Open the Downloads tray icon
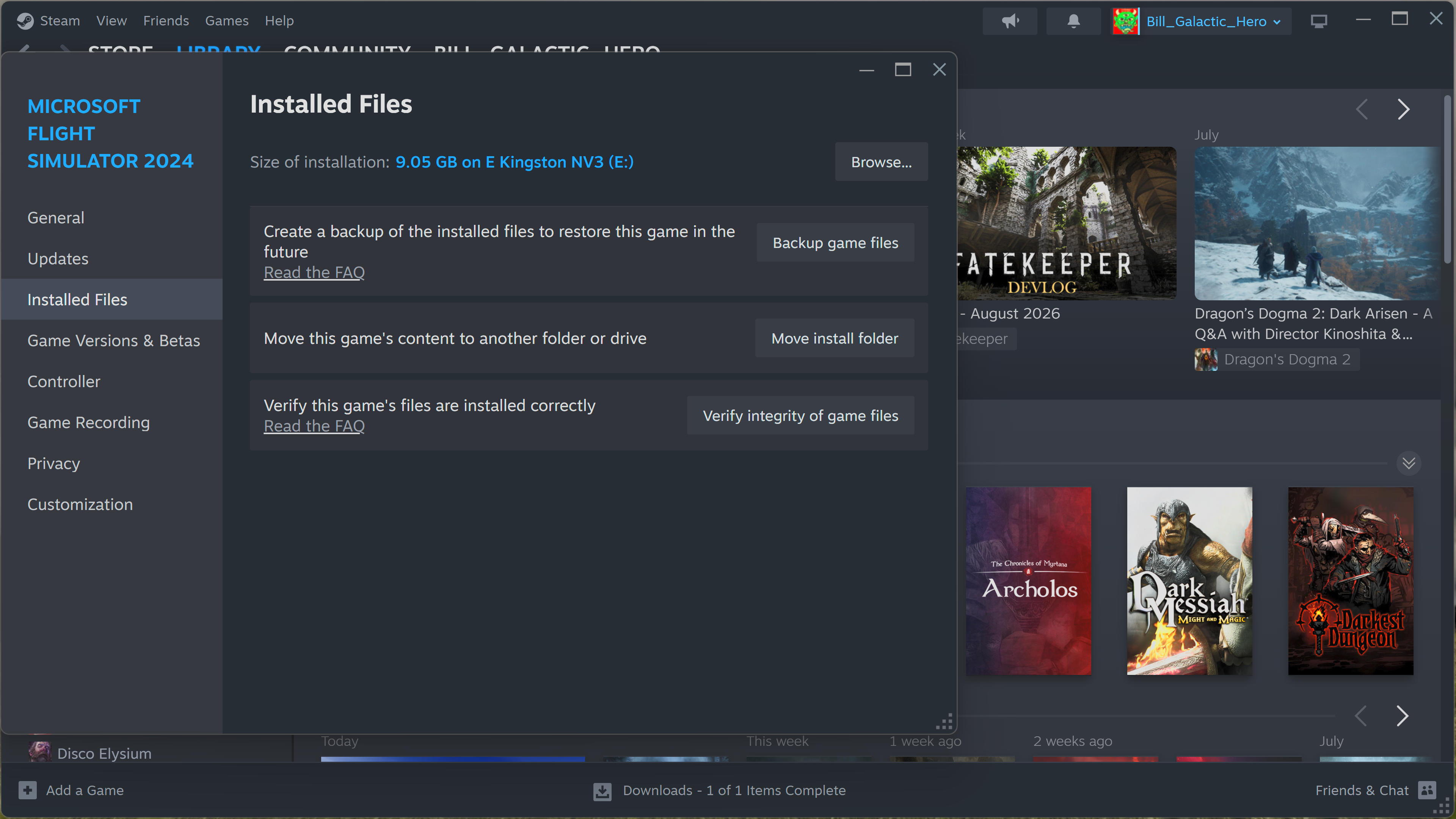The image size is (1456, 819). [x=602, y=791]
